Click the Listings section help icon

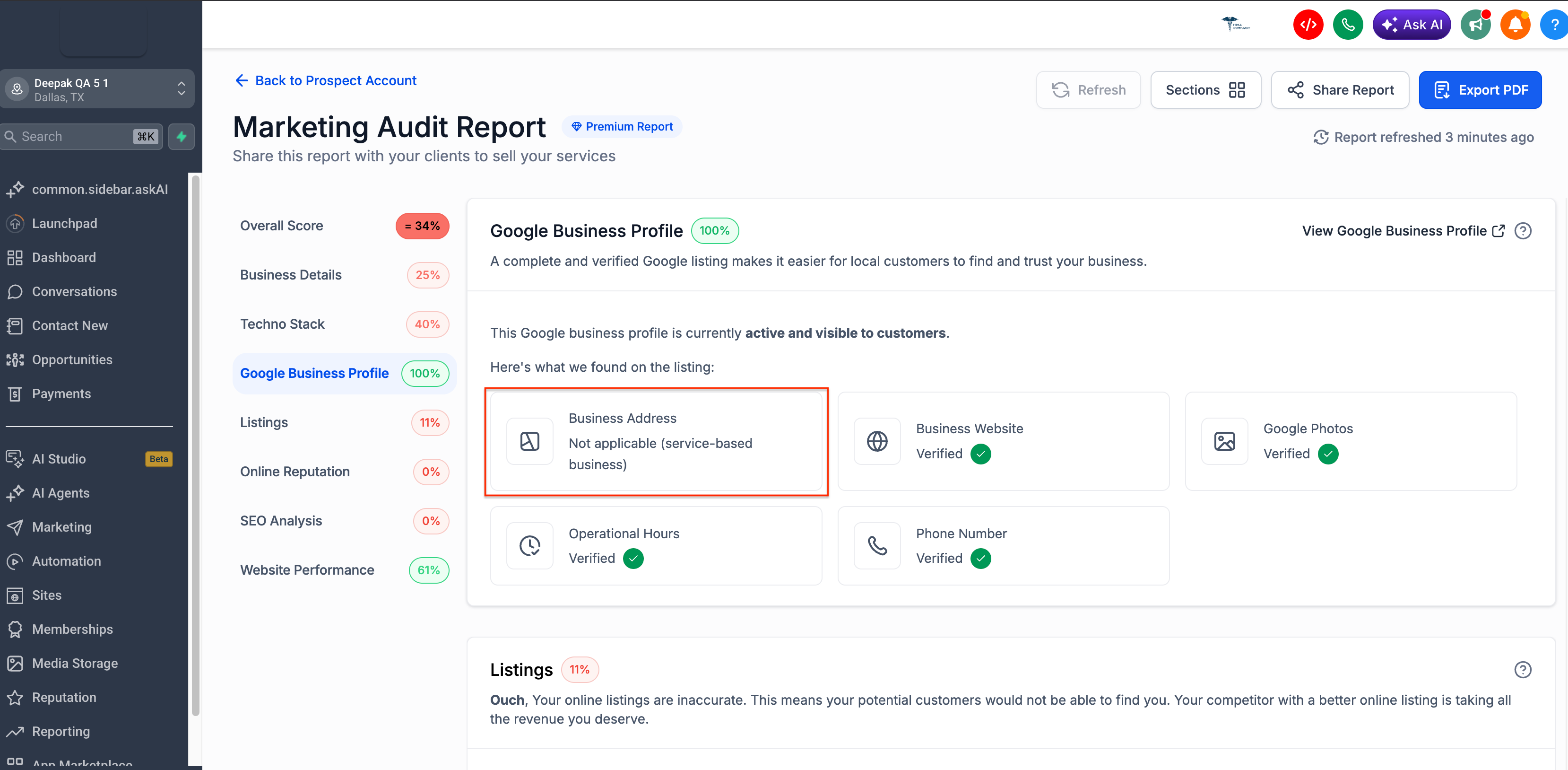tap(1522, 669)
